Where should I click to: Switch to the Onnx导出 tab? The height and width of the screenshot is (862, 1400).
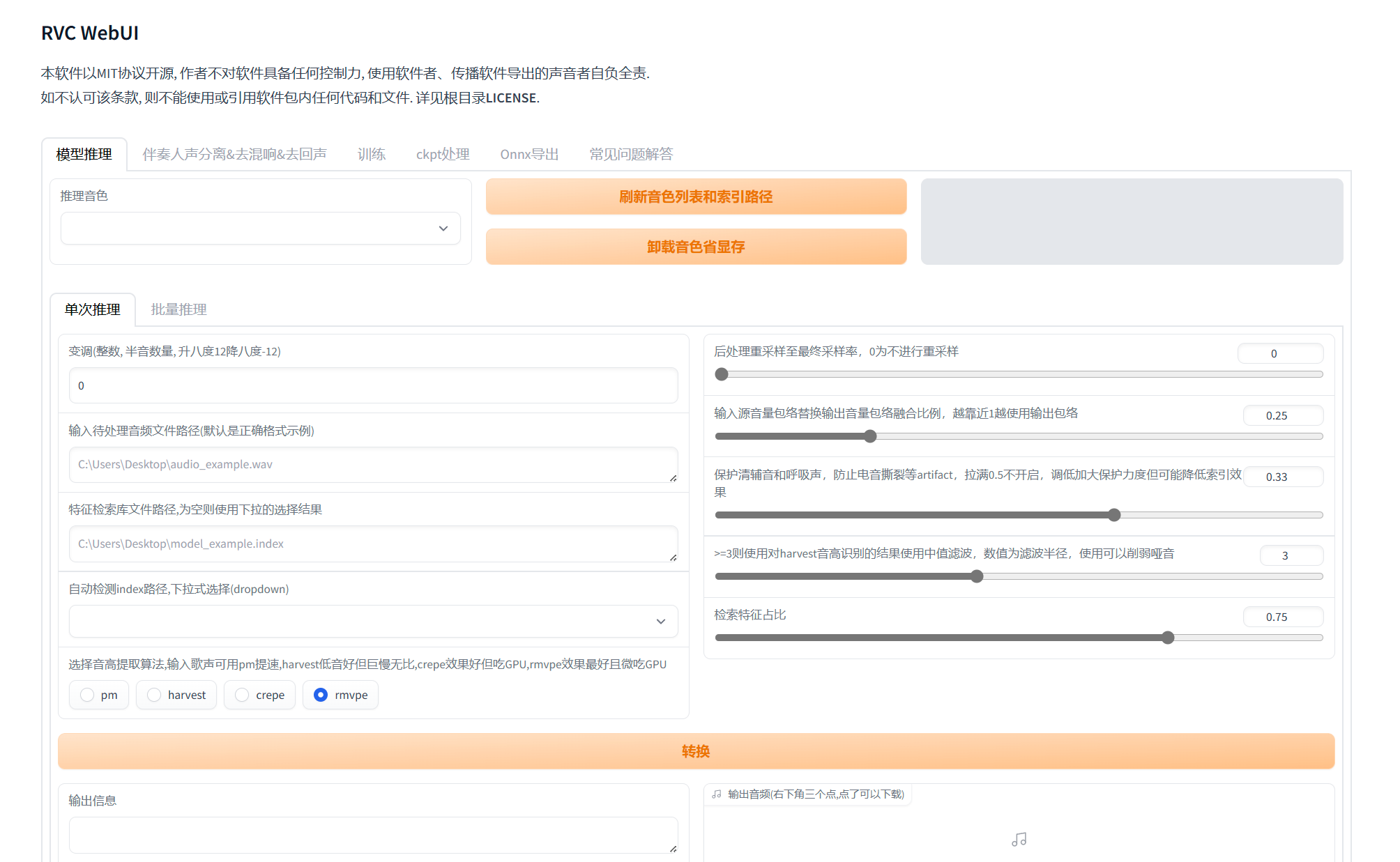529,154
